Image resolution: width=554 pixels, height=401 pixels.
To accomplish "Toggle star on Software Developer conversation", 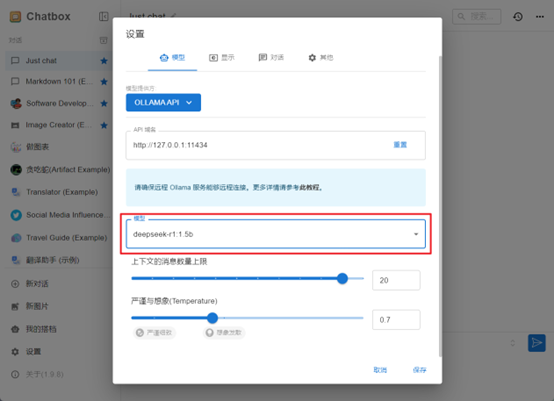I will pyautogui.click(x=104, y=104).
